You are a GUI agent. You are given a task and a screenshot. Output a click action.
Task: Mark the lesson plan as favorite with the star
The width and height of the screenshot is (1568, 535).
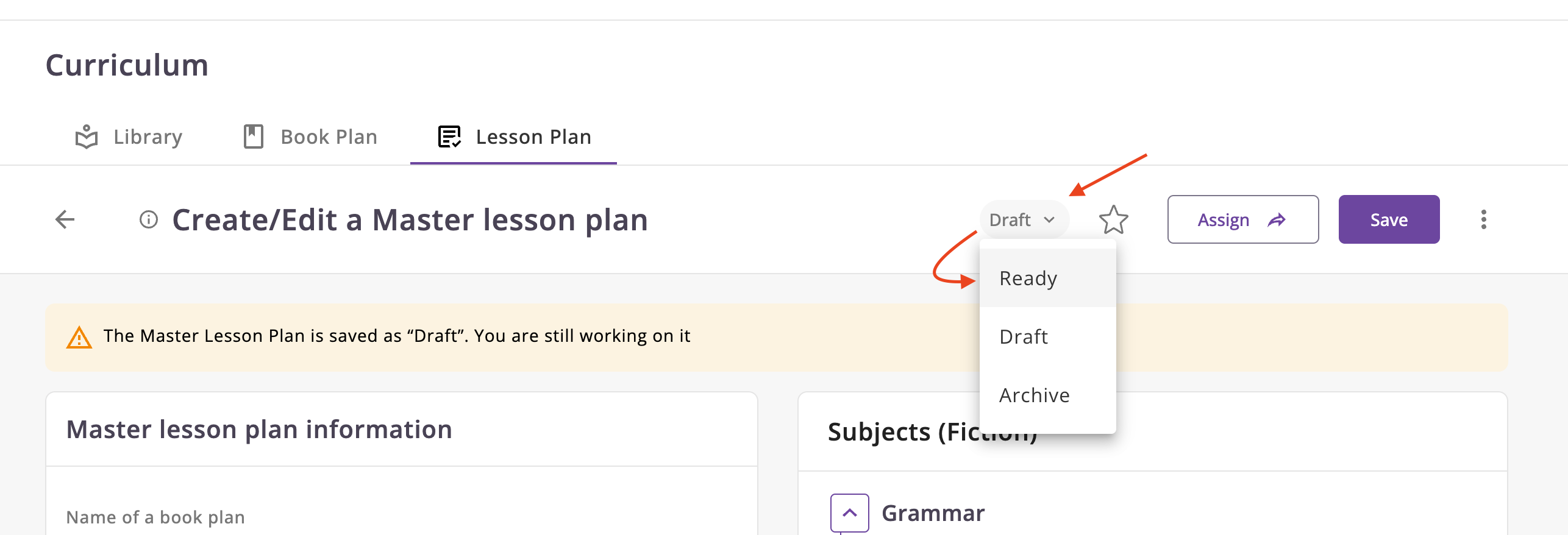click(1113, 220)
